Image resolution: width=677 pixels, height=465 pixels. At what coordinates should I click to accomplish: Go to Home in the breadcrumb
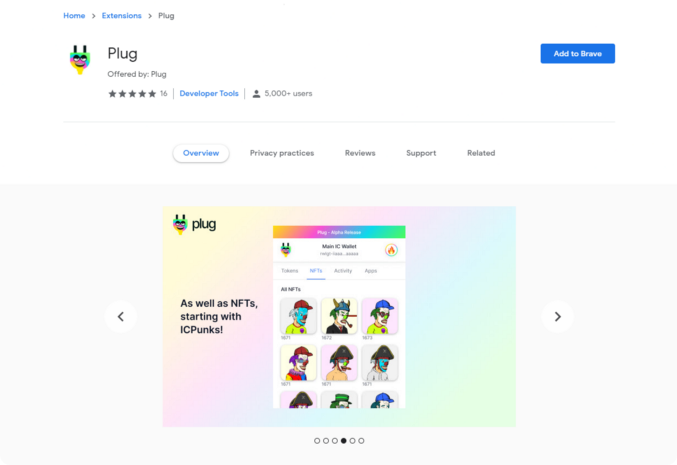[74, 16]
